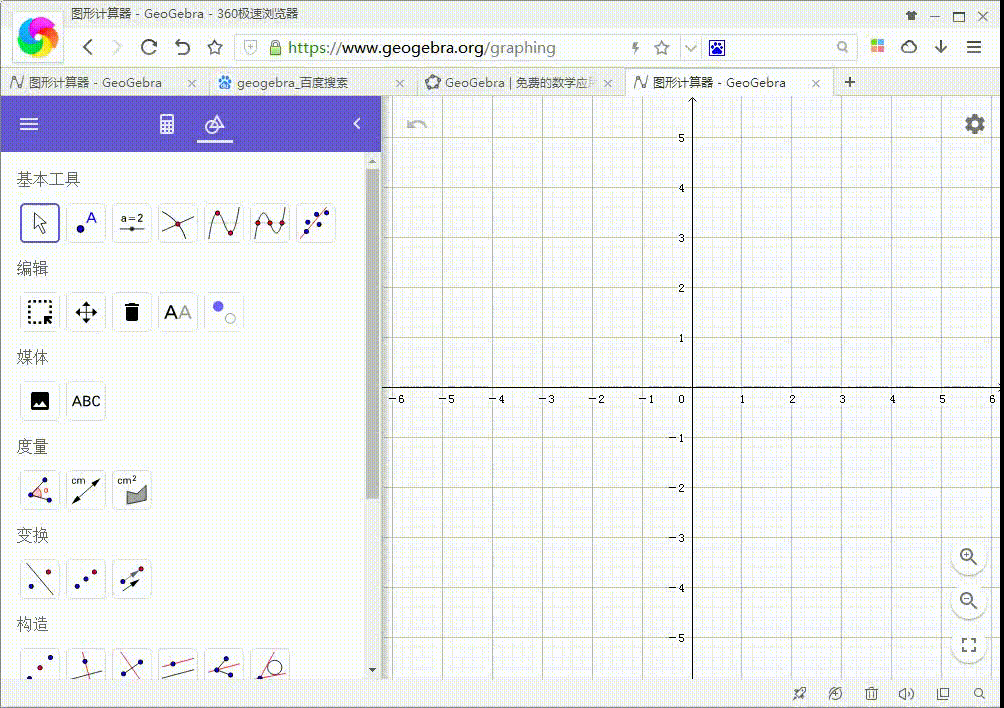Image resolution: width=1004 pixels, height=708 pixels.
Task: Select the Move Graphics View tool
Action: [86, 312]
